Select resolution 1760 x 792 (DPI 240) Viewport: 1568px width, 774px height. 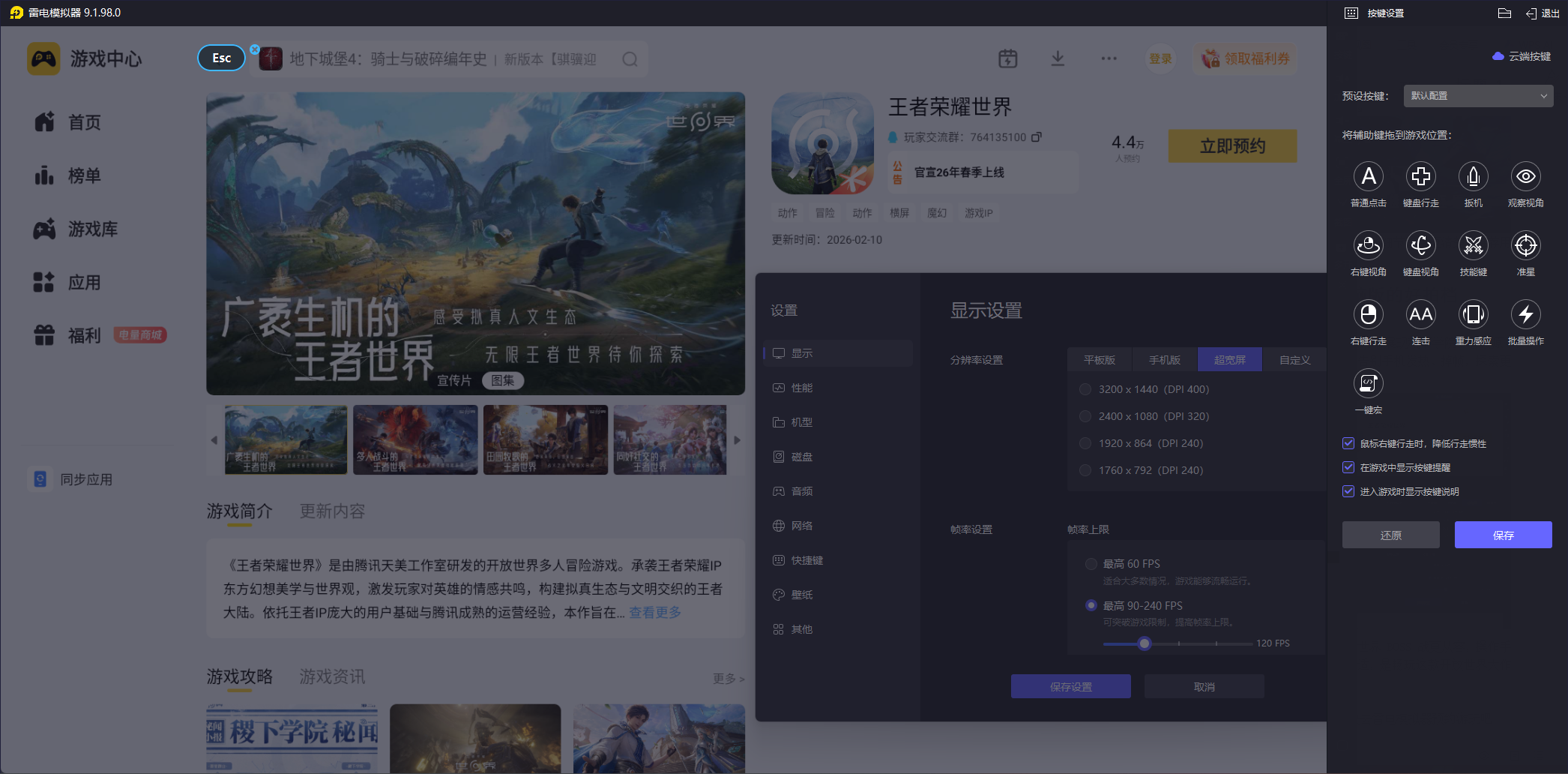tap(1085, 470)
